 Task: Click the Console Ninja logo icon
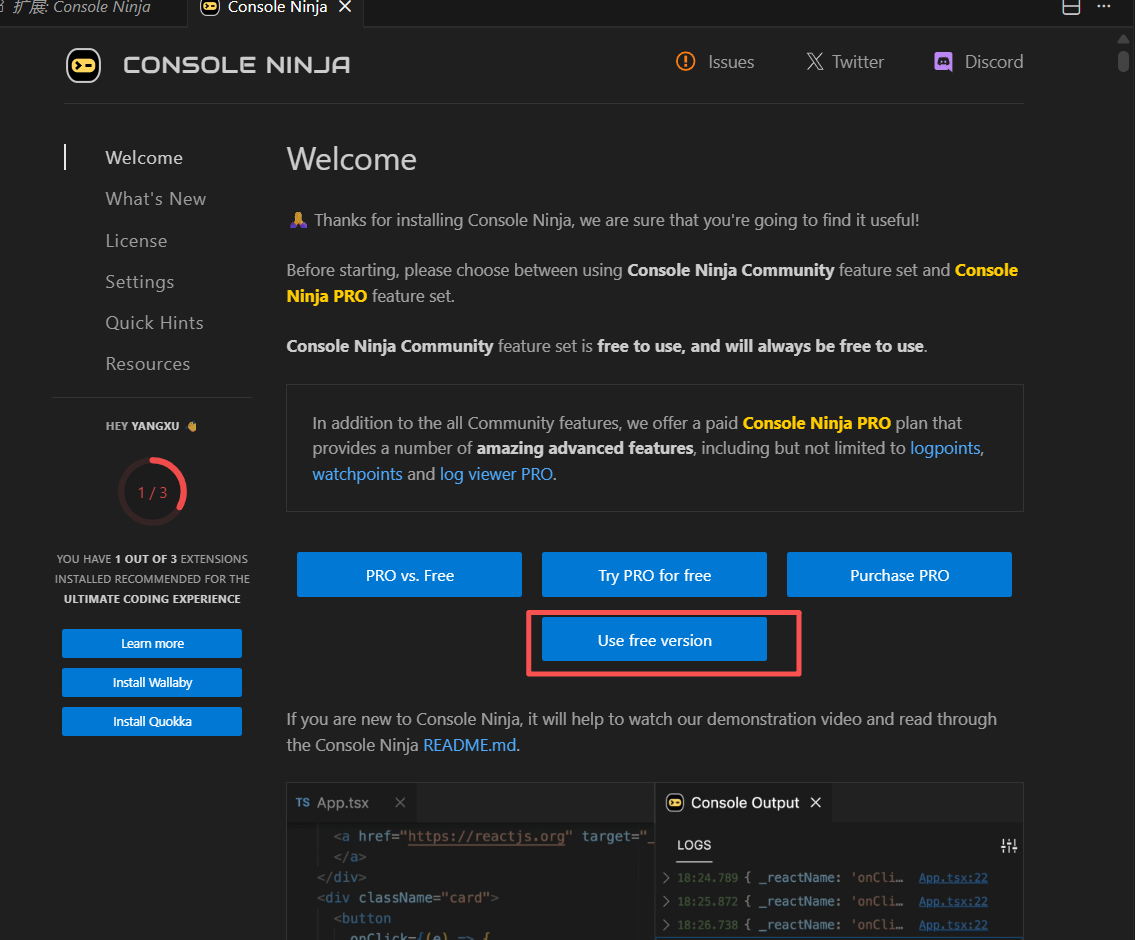tap(83, 65)
